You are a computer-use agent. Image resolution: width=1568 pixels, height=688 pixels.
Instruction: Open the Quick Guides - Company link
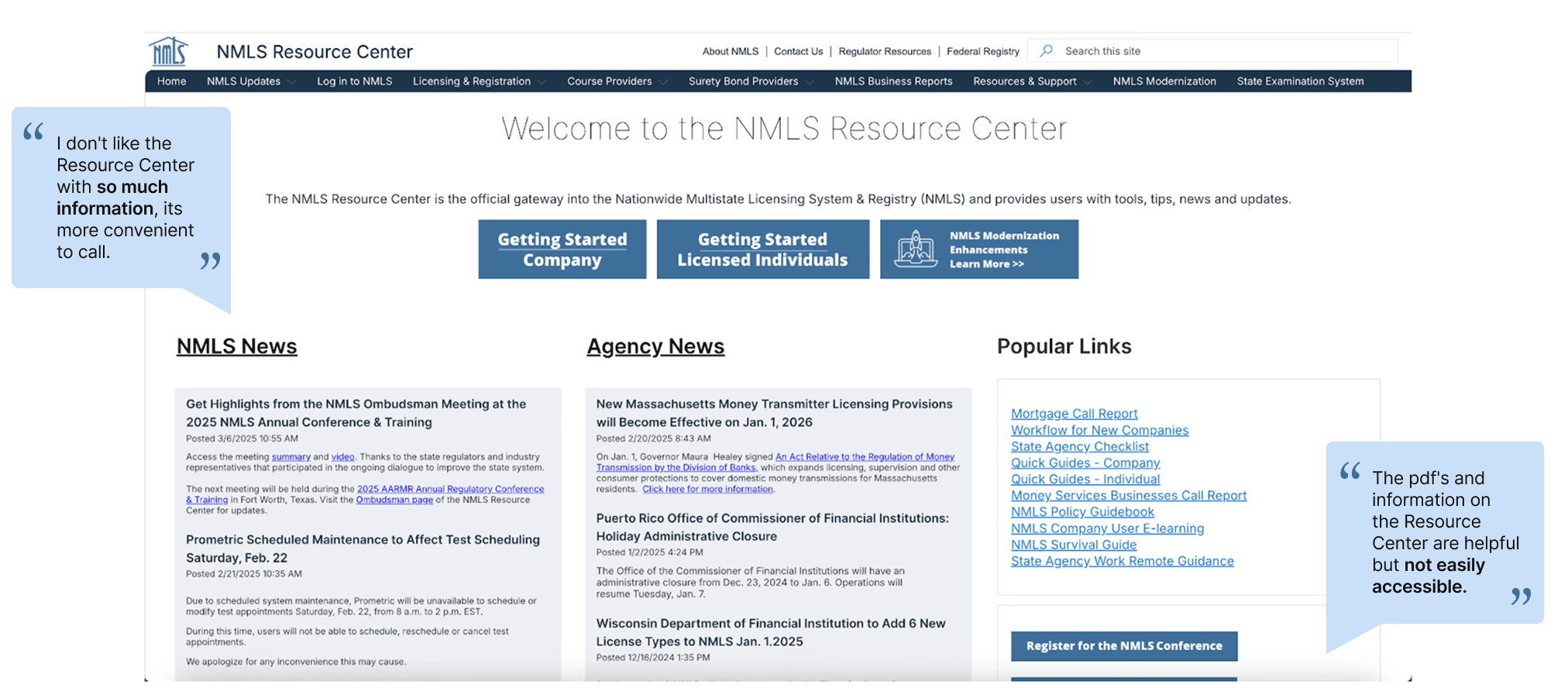(x=1085, y=463)
